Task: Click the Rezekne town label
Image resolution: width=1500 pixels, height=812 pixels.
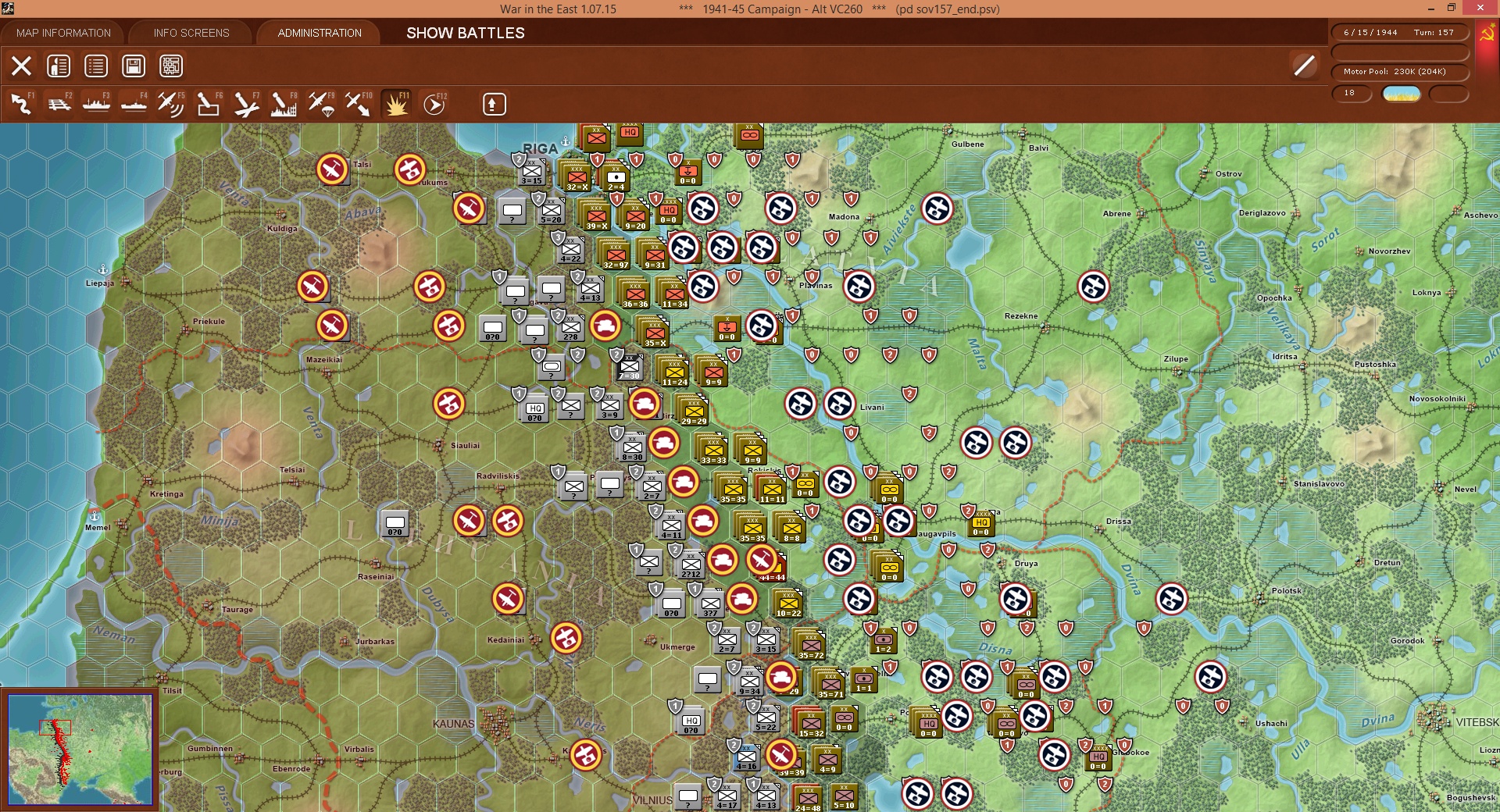Action: (1021, 316)
